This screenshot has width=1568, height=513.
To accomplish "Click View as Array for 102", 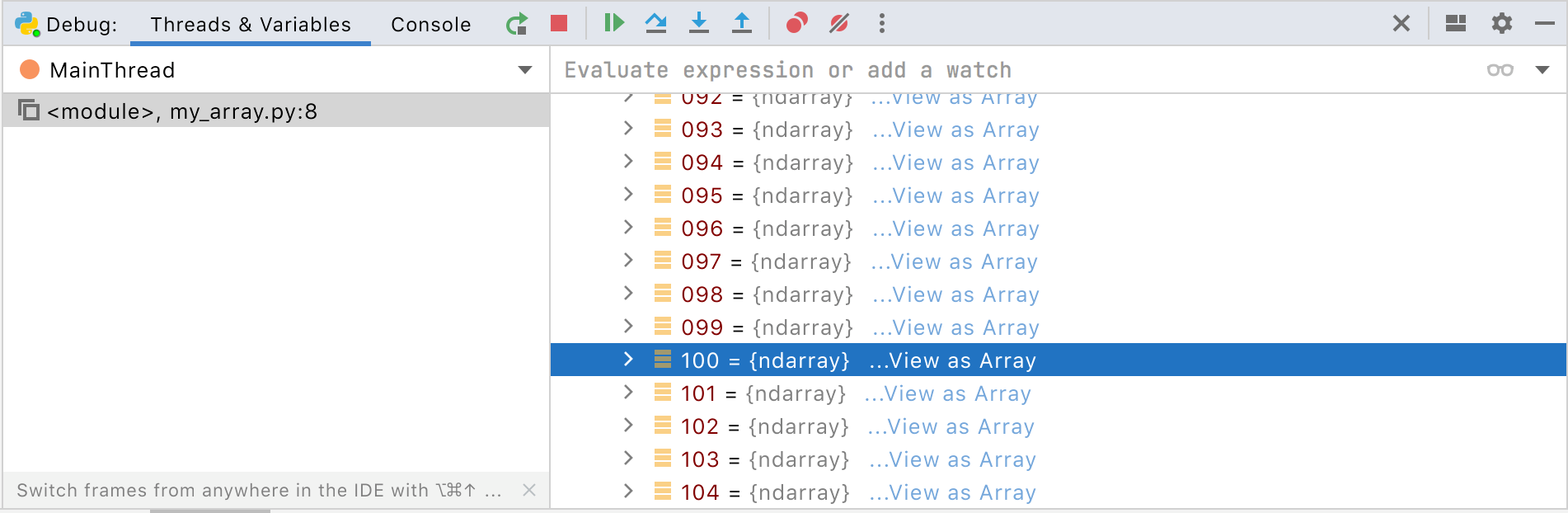I will [951, 426].
